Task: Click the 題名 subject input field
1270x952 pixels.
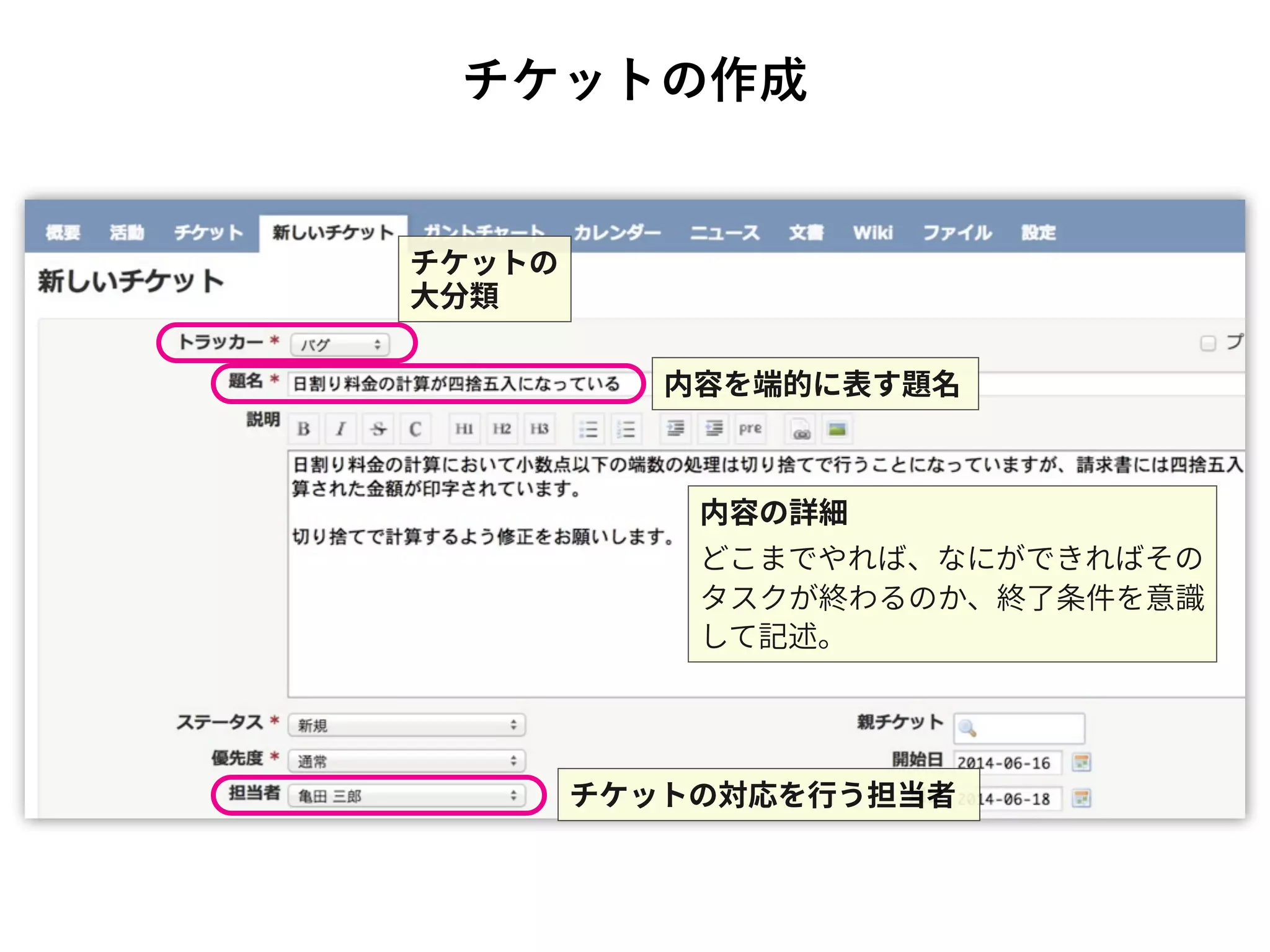Action: [766, 384]
